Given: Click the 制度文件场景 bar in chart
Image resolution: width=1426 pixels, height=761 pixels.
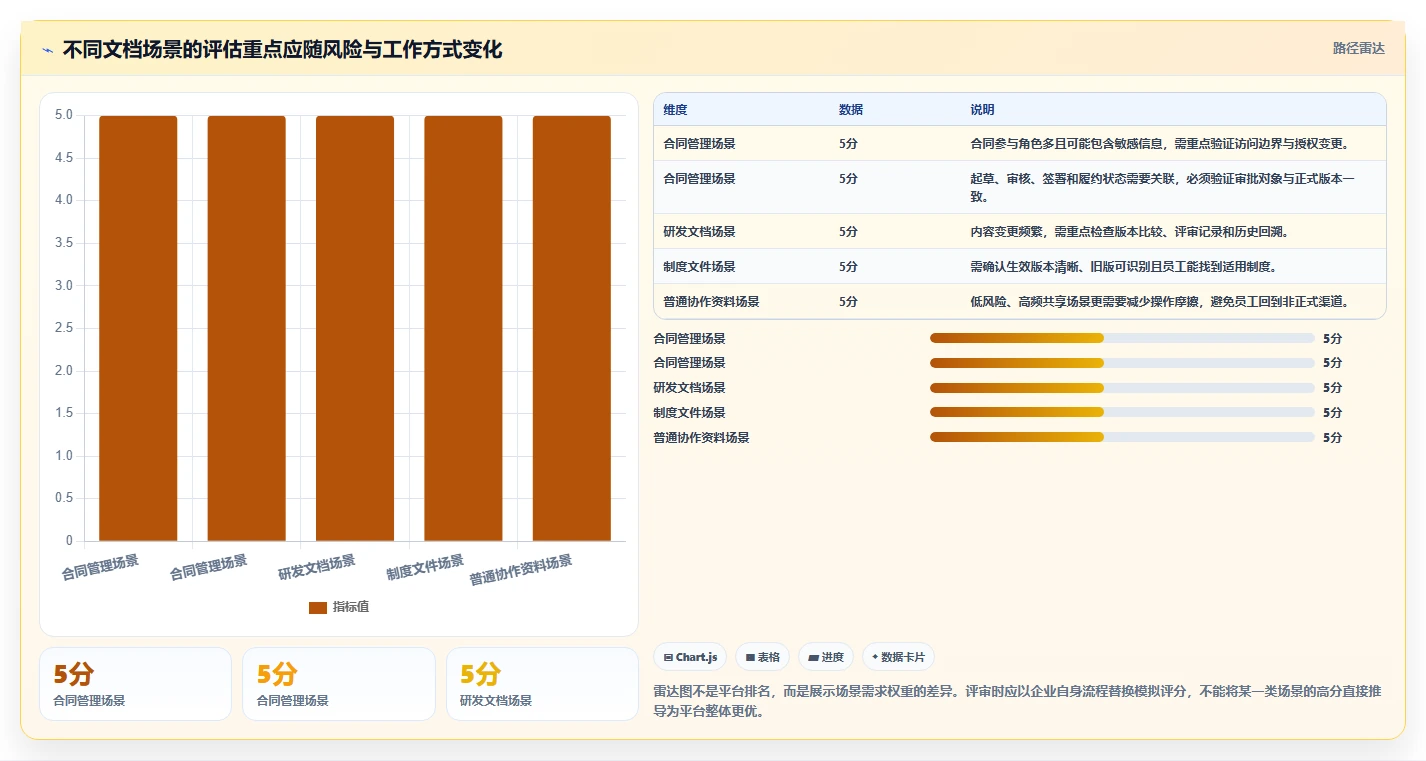Looking at the screenshot, I should tap(463, 328).
